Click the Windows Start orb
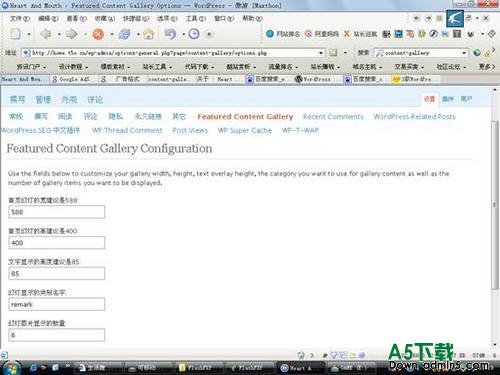This screenshot has height=375, width=500. tap(12, 368)
